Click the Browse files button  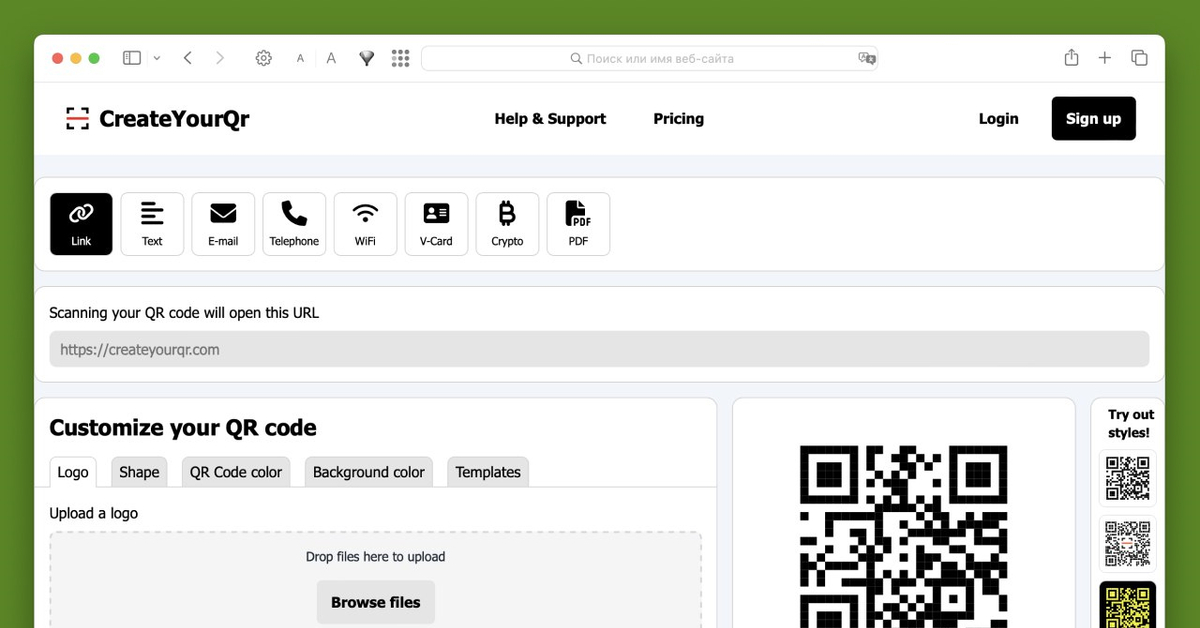[376, 602]
